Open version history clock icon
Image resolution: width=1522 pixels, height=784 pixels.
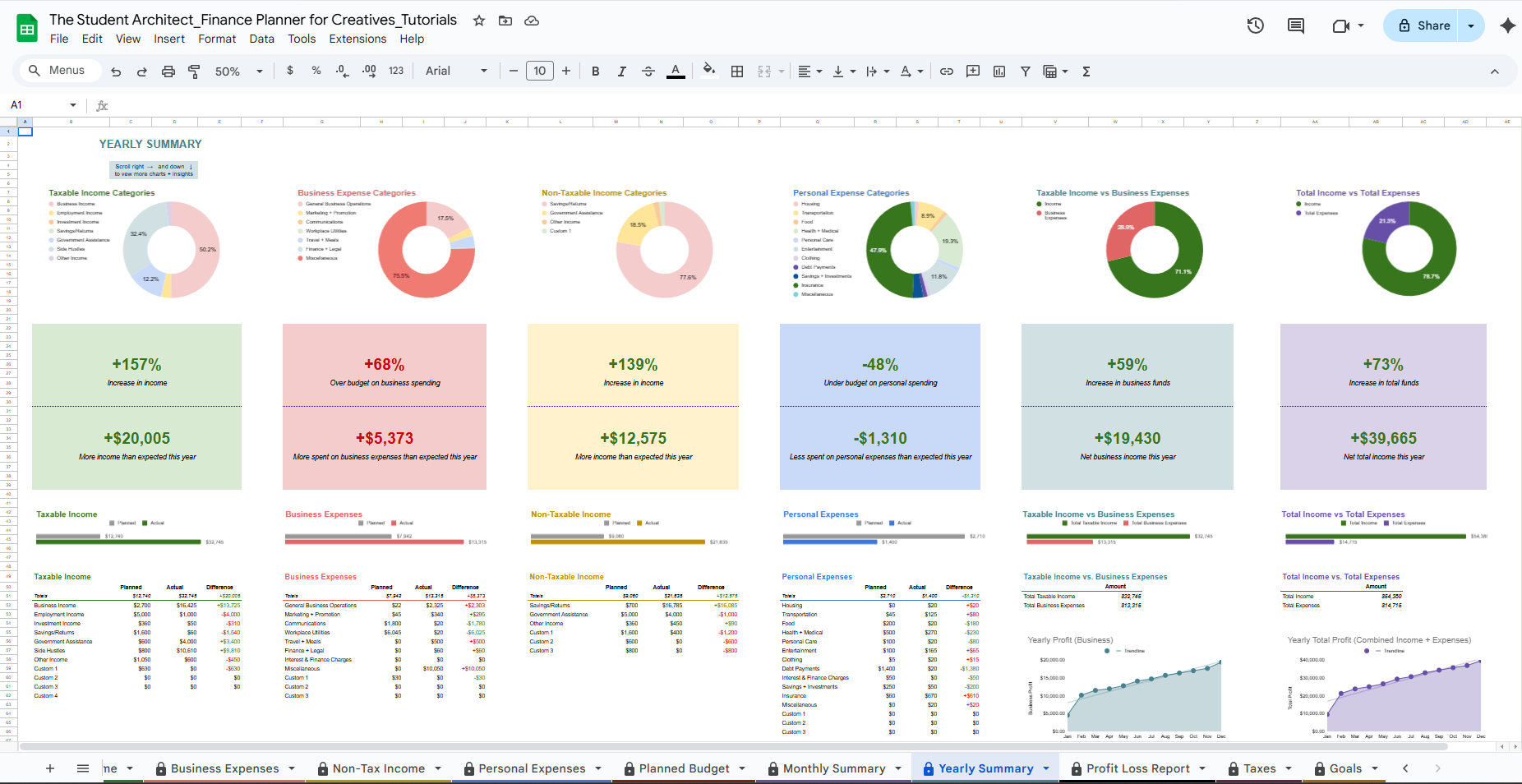point(1255,25)
